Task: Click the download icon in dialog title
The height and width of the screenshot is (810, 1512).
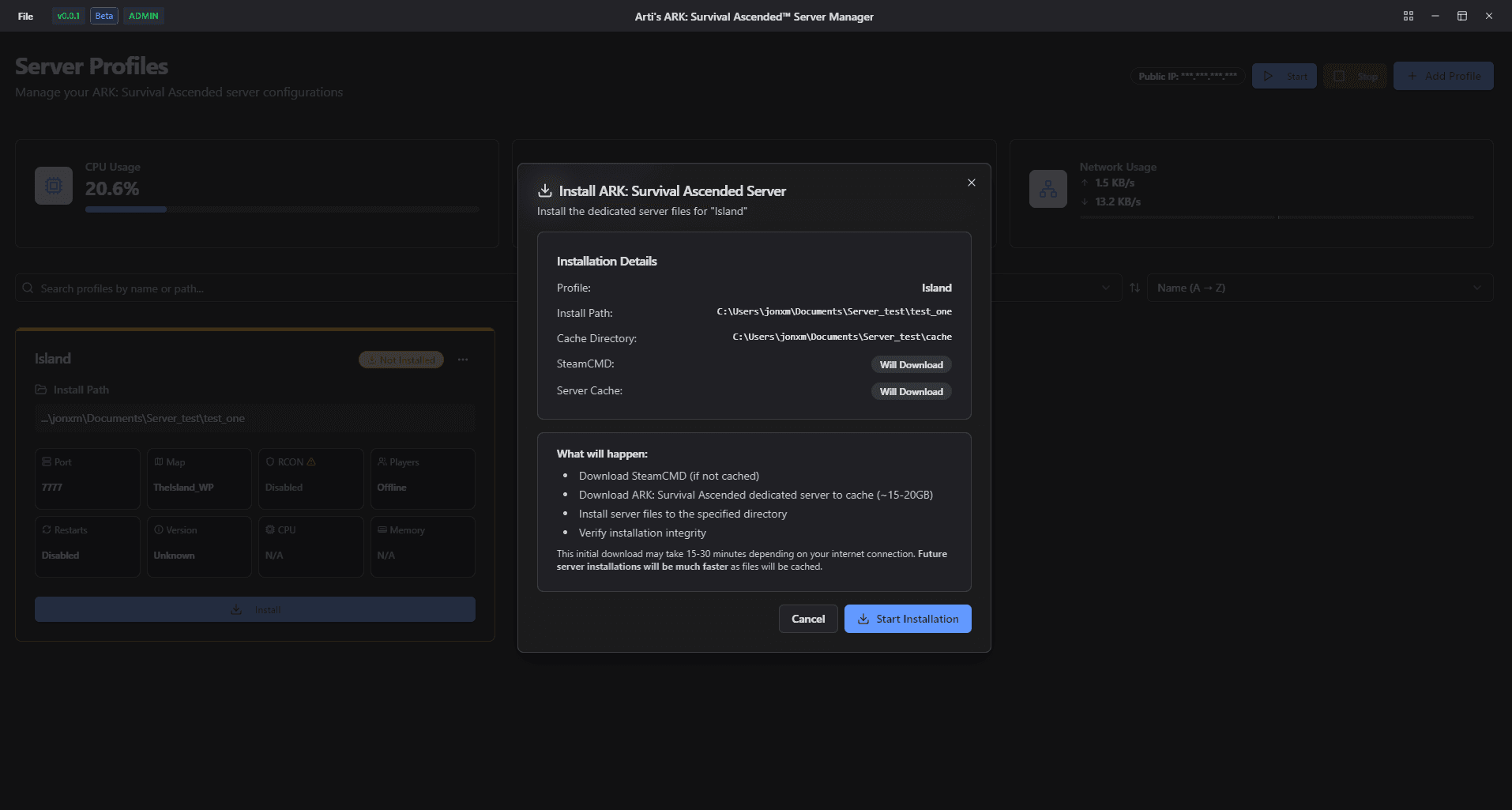Action: pyautogui.click(x=545, y=191)
